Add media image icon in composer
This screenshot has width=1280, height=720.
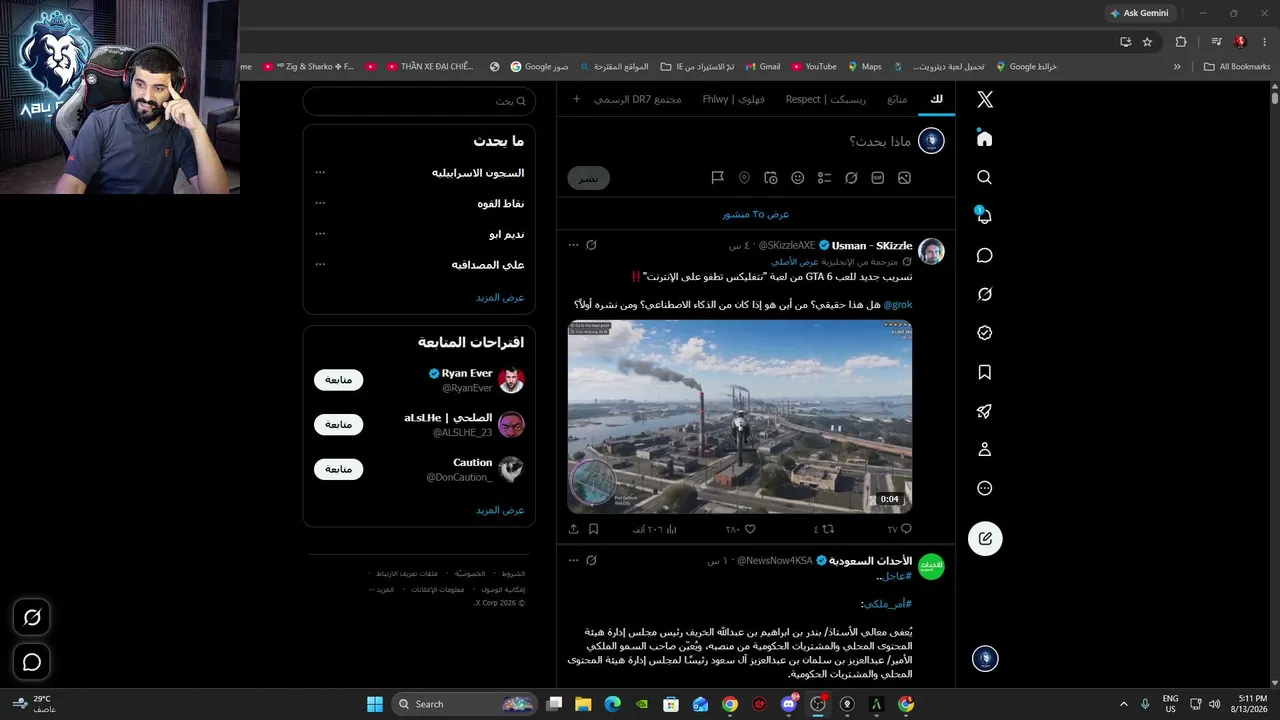(904, 178)
